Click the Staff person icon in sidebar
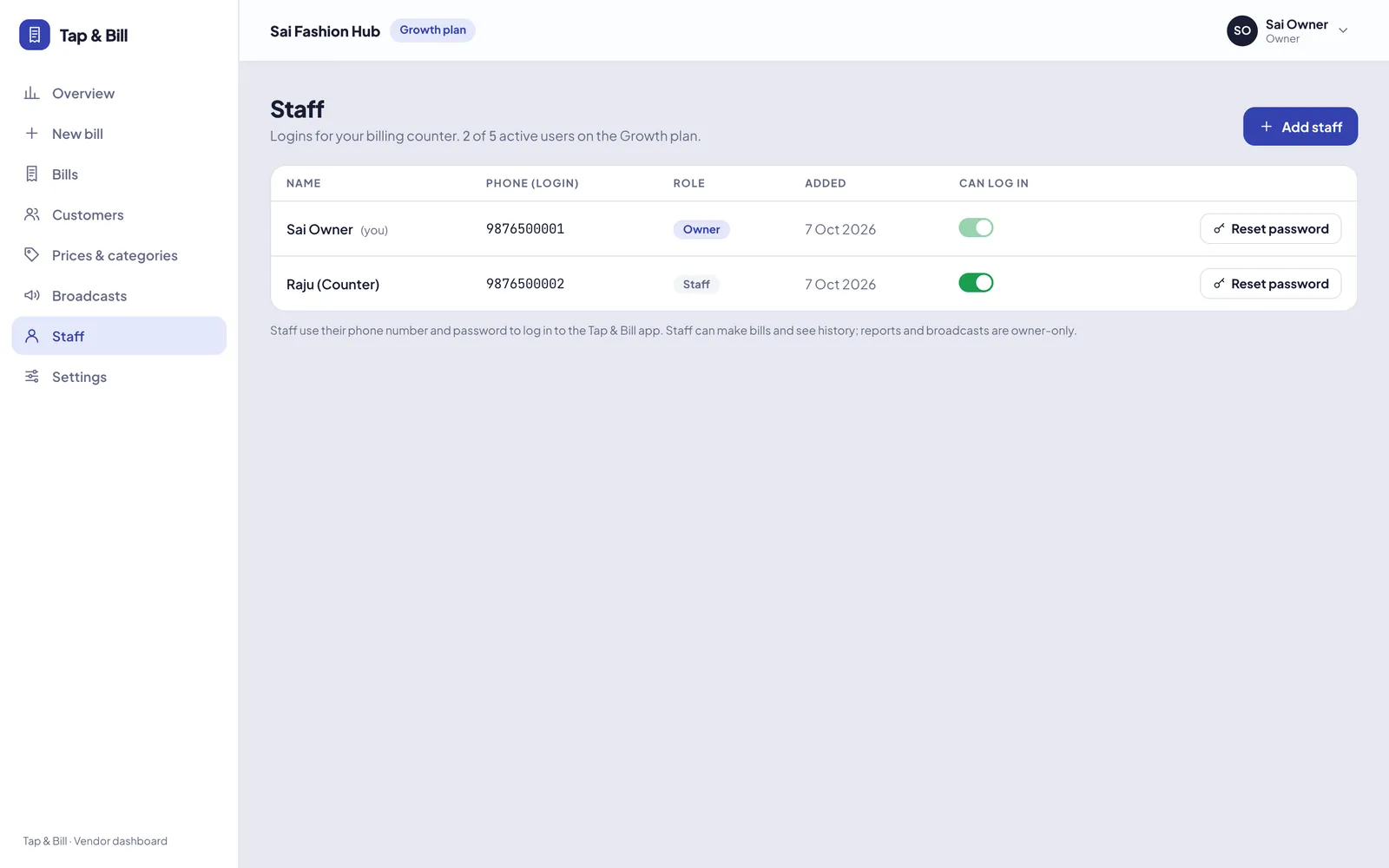 pos(32,336)
